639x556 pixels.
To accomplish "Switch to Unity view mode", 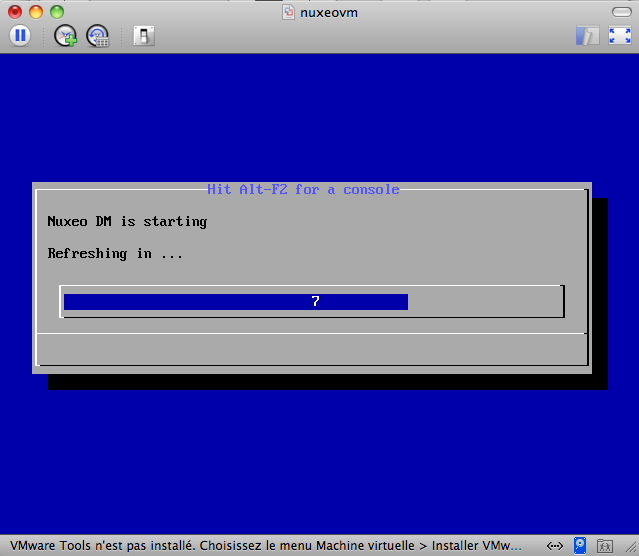I will 587,36.
